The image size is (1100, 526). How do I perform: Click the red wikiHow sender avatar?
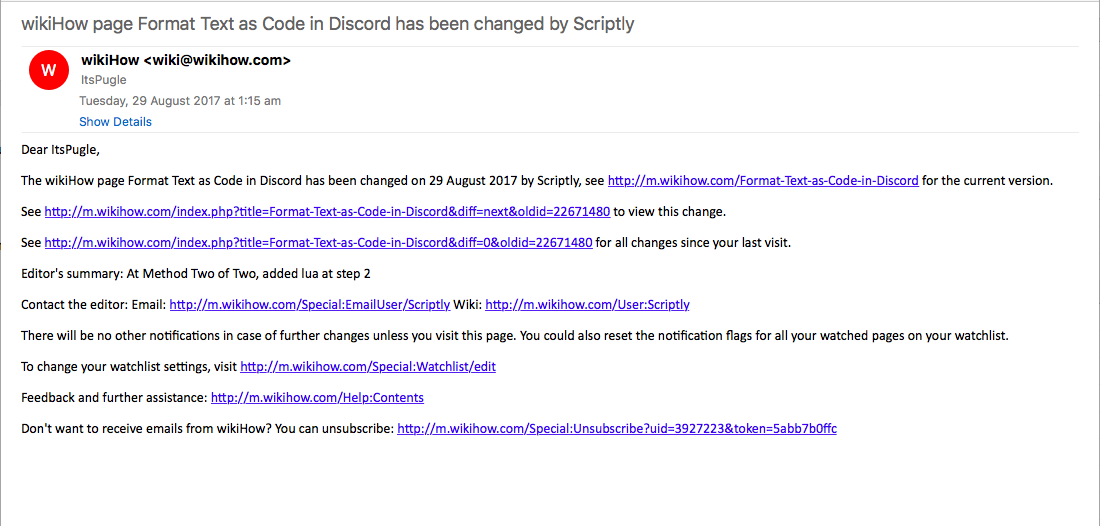(x=48, y=70)
